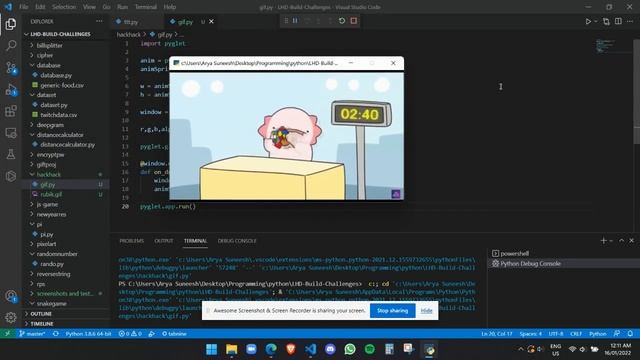Open the Remote Explorer view
Viewport: 640px width, 360px height.
11,133
